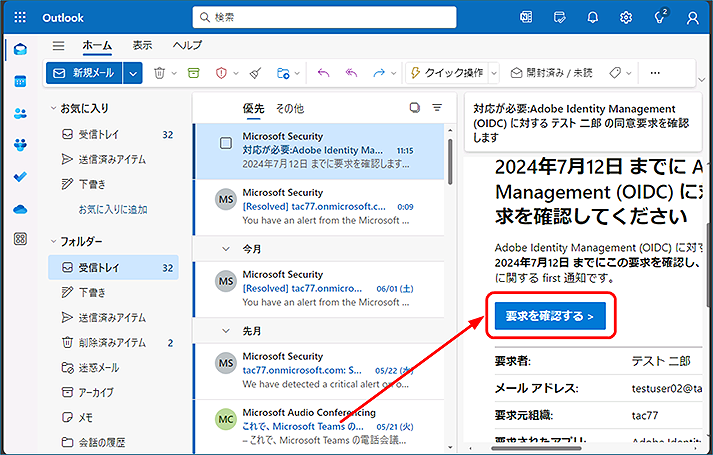Open tips lightbulb icon with badge 2
The width and height of the screenshot is (713, 455).
tap(660, 17)
